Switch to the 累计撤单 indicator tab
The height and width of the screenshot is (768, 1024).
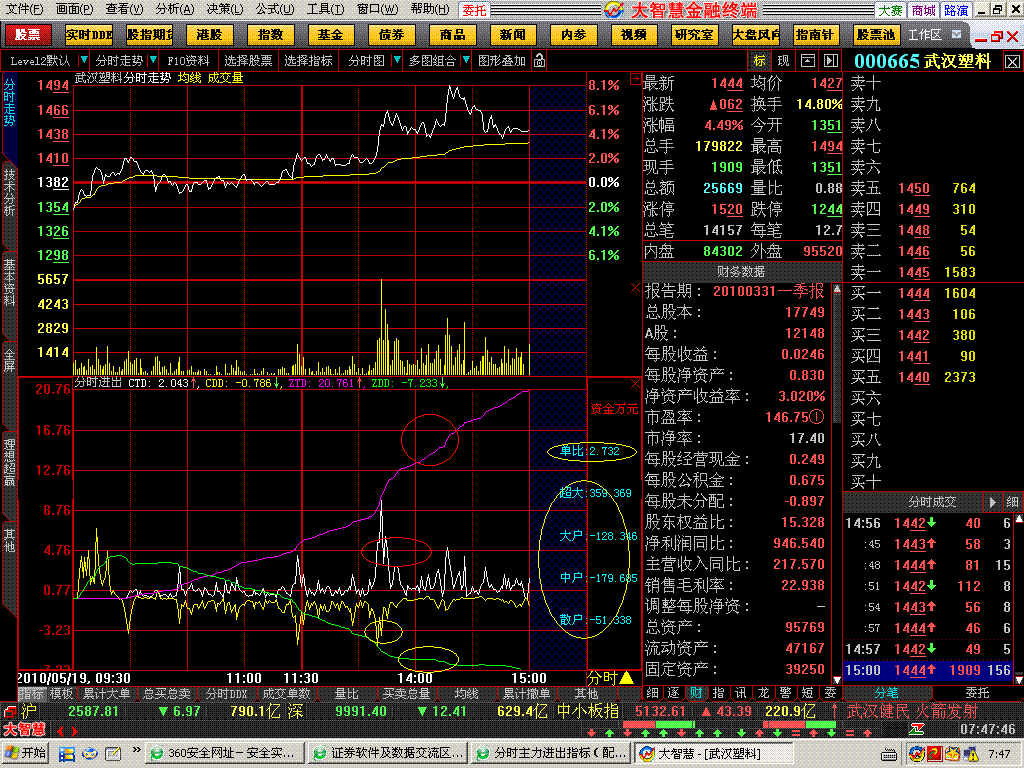(x=526, y=694)
